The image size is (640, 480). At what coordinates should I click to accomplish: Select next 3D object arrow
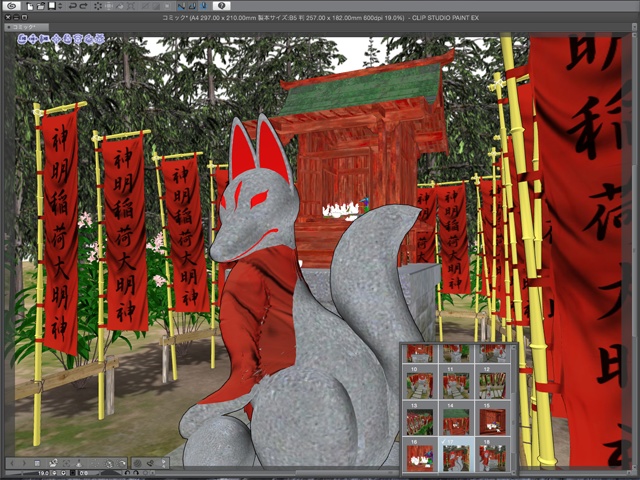coord(24,463)
